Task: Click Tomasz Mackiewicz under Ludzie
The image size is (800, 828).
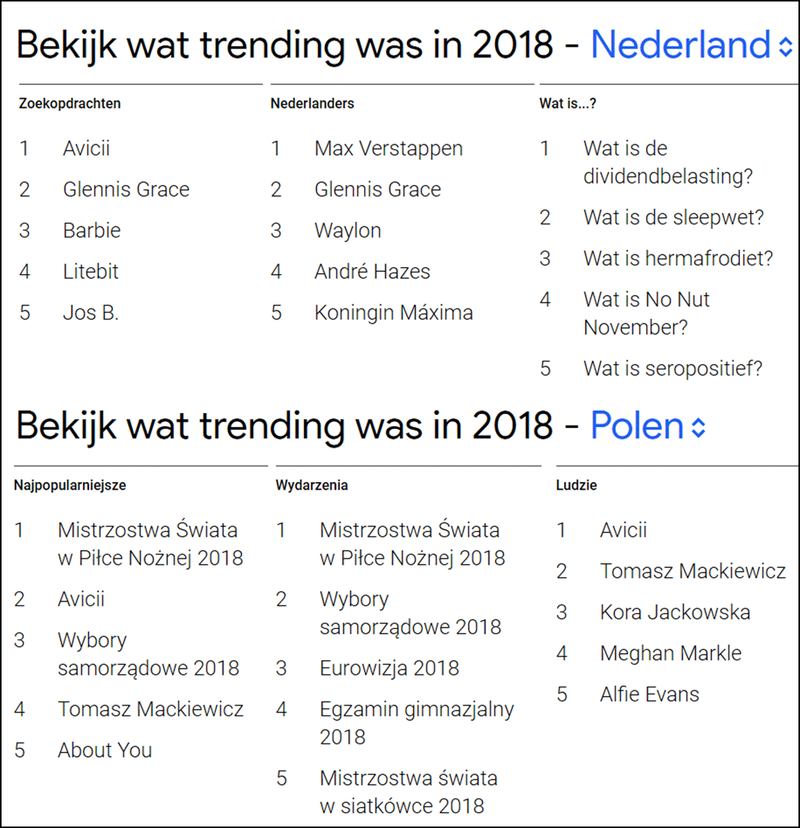Action: (693, 571)
